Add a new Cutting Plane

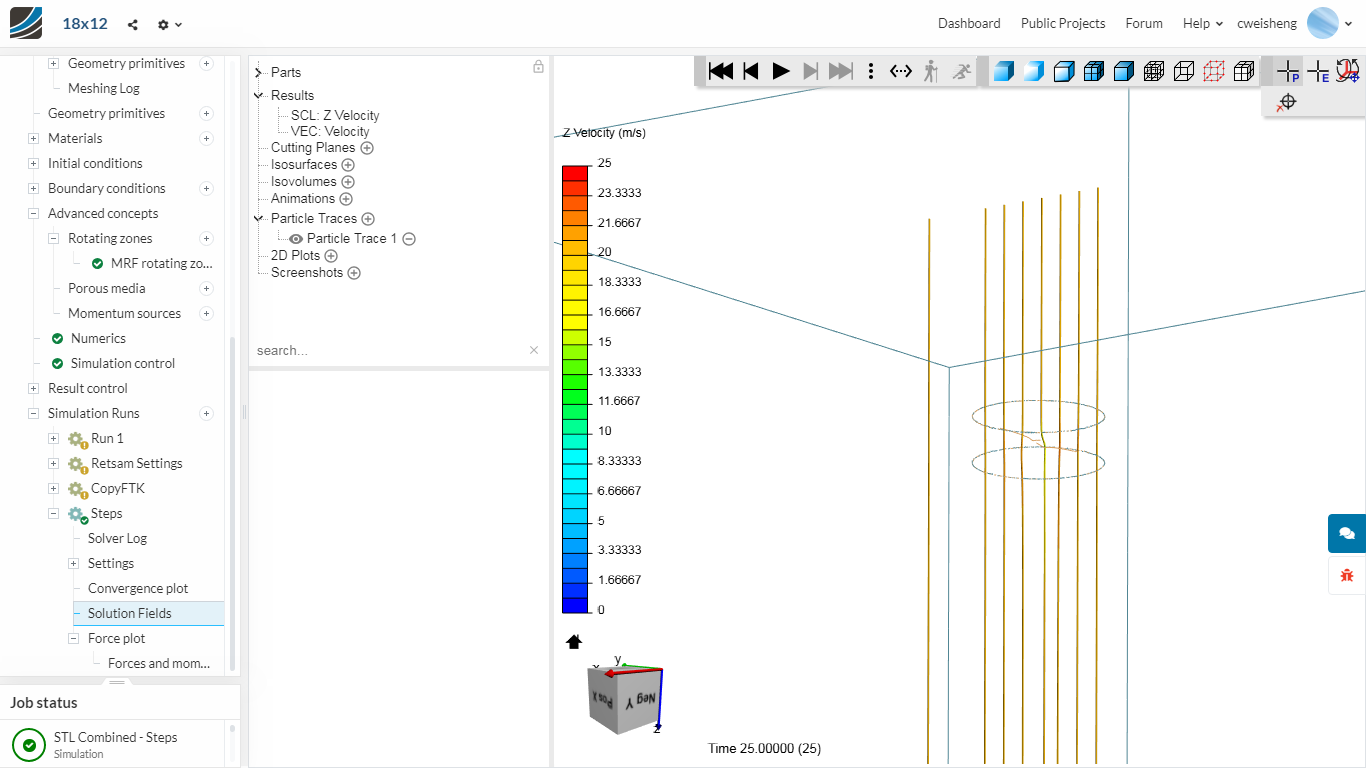point(367,148)
